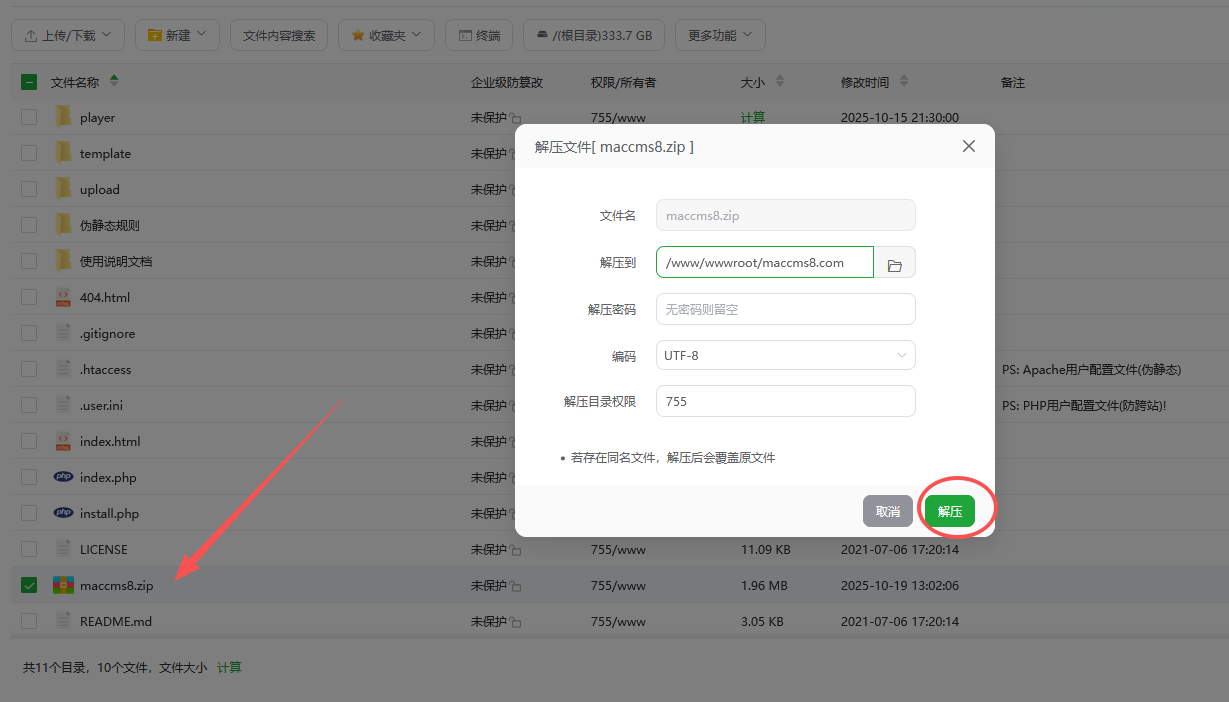
Task: Open the 收藏夹 favorites menu
Action: [x=386, y=35]
